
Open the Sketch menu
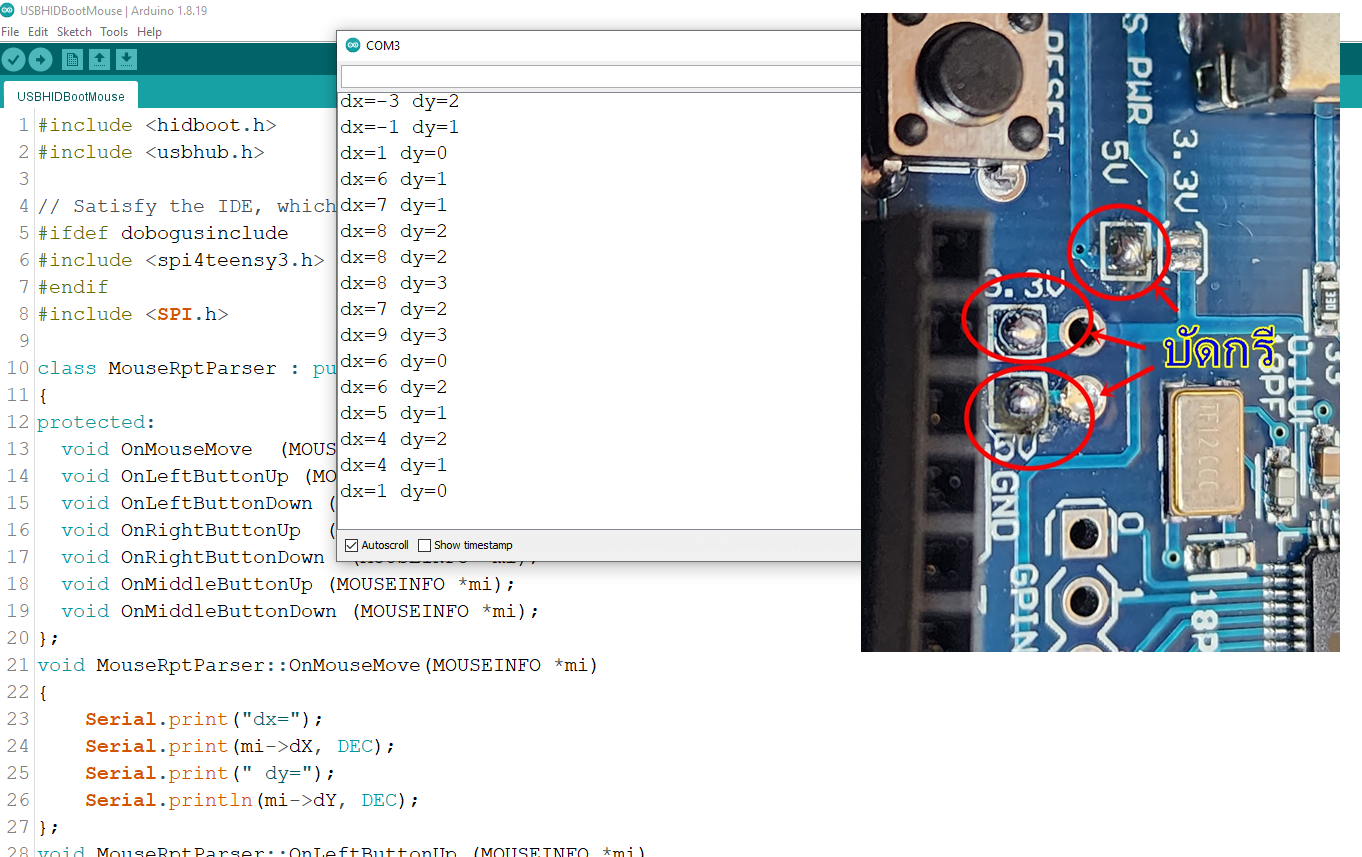[x=74, y=31]
